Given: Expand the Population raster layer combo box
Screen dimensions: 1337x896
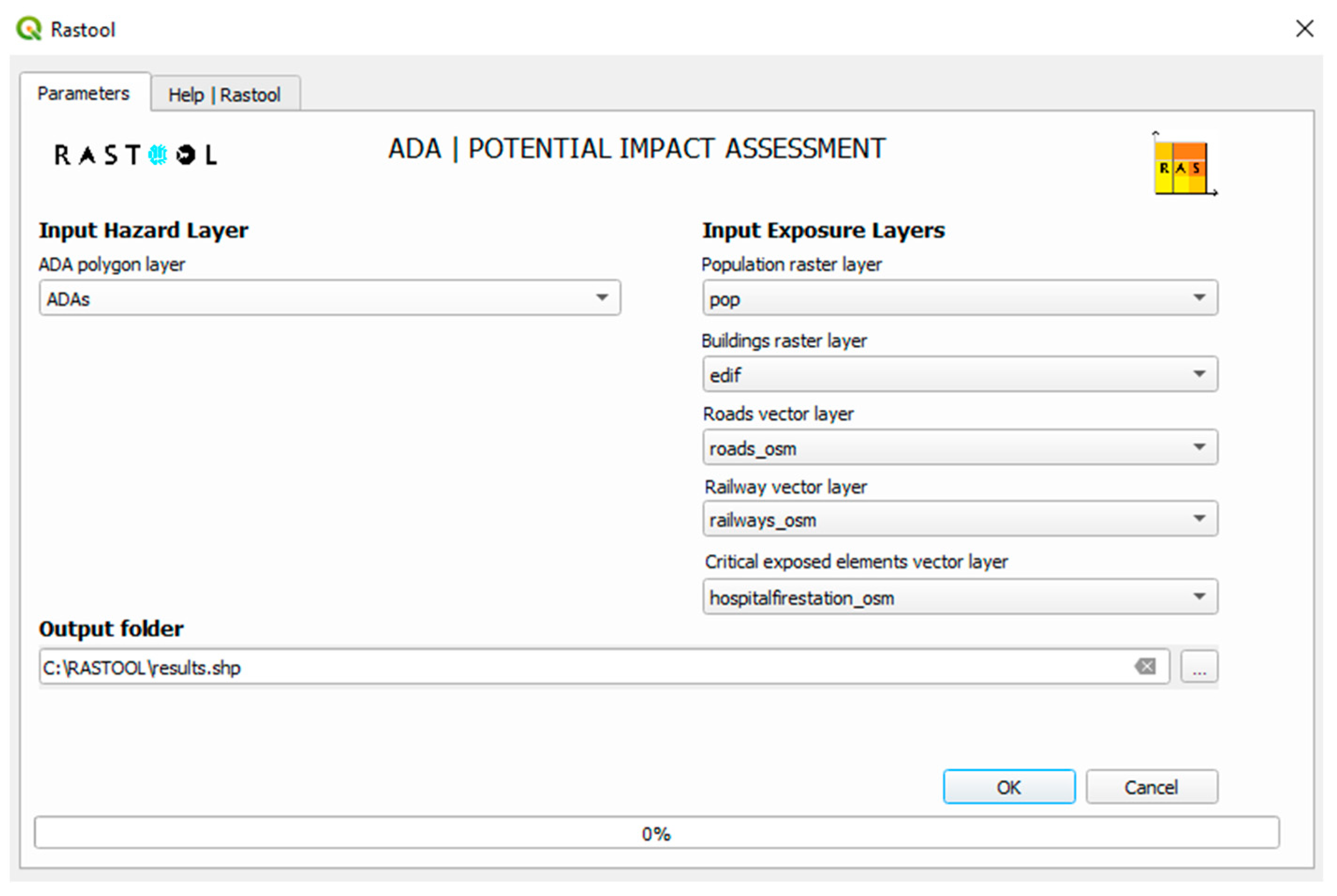Looking at the screenshot, I should pyautogui.click(x=1199, y=298).
